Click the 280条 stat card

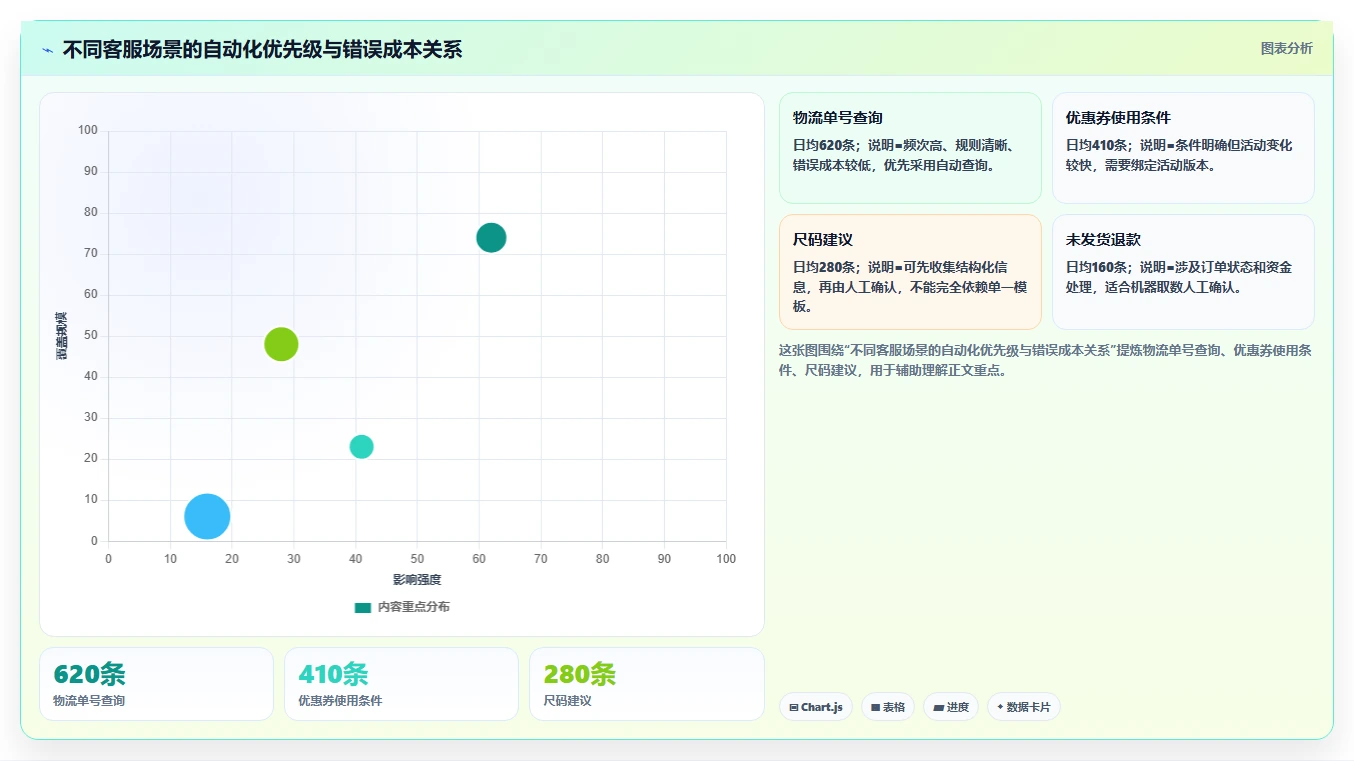(646, 684)
